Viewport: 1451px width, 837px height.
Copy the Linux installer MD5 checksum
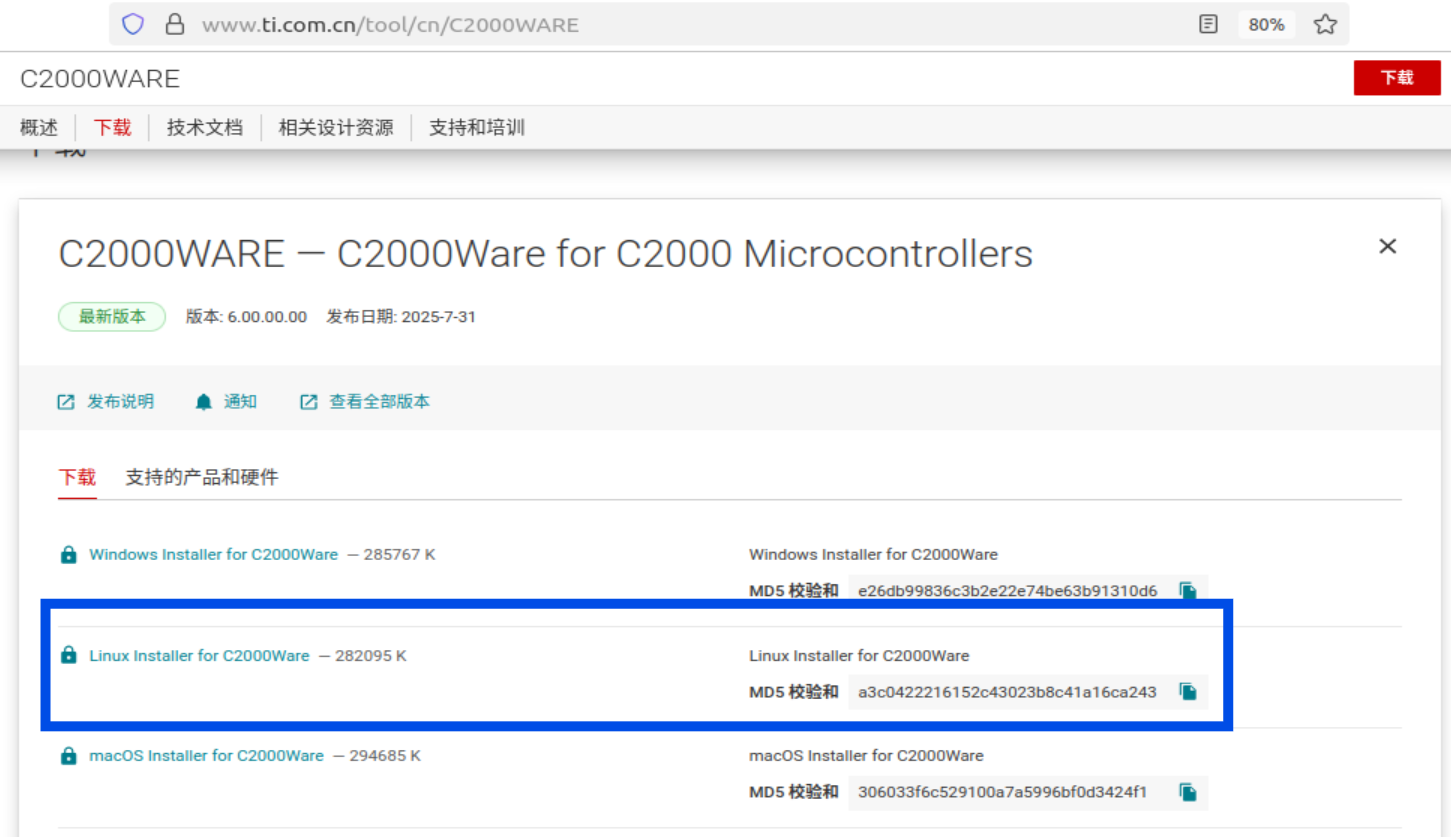1188,692
